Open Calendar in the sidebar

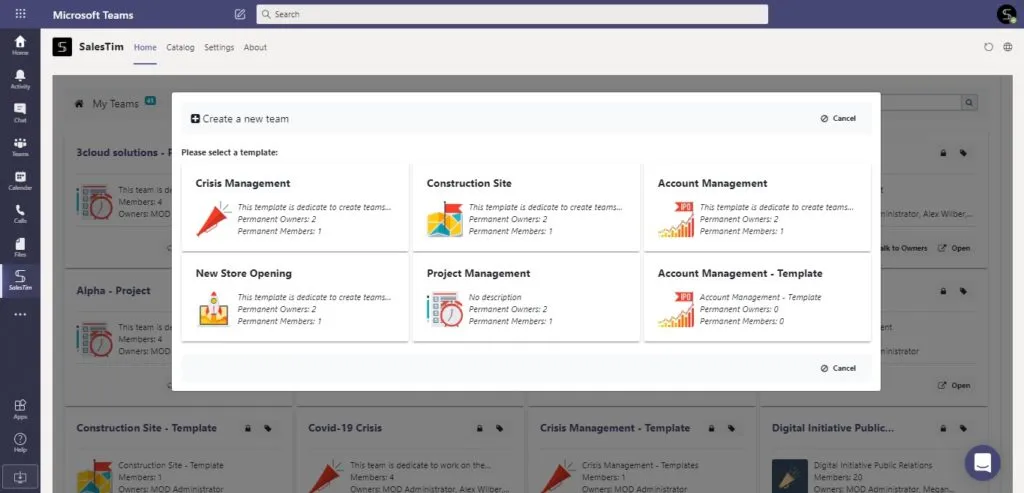(x=20, y=180)
